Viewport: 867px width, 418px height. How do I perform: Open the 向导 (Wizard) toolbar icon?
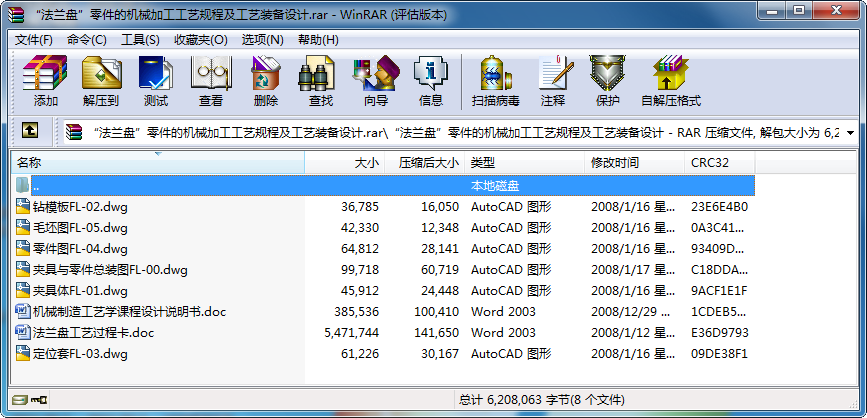pyautogui.click(x=376, y=73)
